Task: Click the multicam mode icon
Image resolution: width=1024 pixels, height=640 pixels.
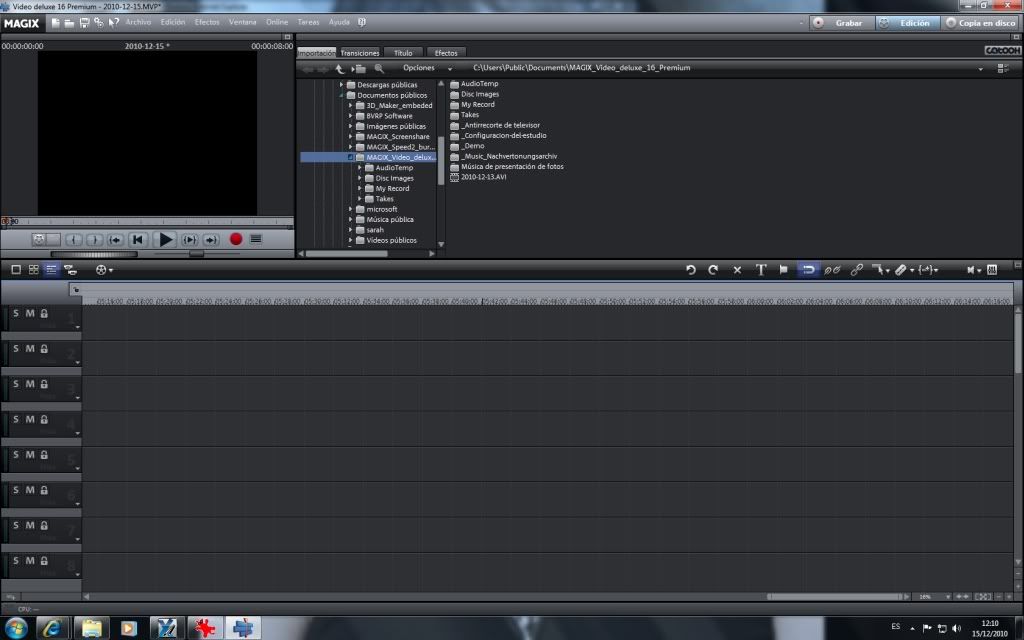Action: coord(71,270)
